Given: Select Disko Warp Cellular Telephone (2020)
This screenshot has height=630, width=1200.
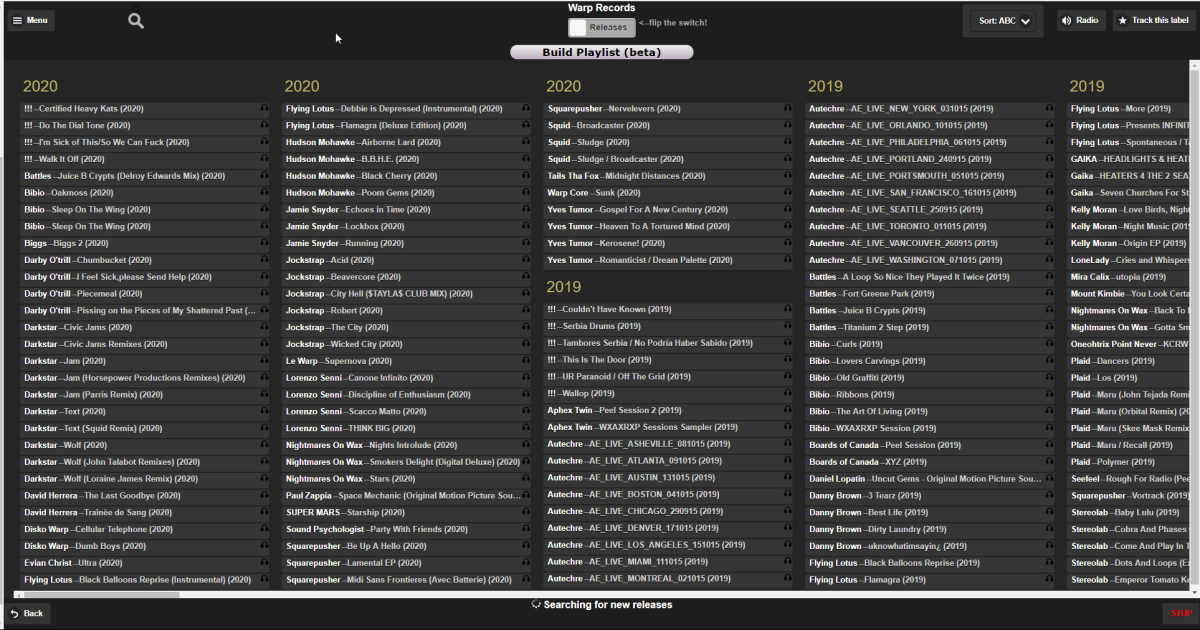Looking at the screenshot, I should tap(146, 529).
